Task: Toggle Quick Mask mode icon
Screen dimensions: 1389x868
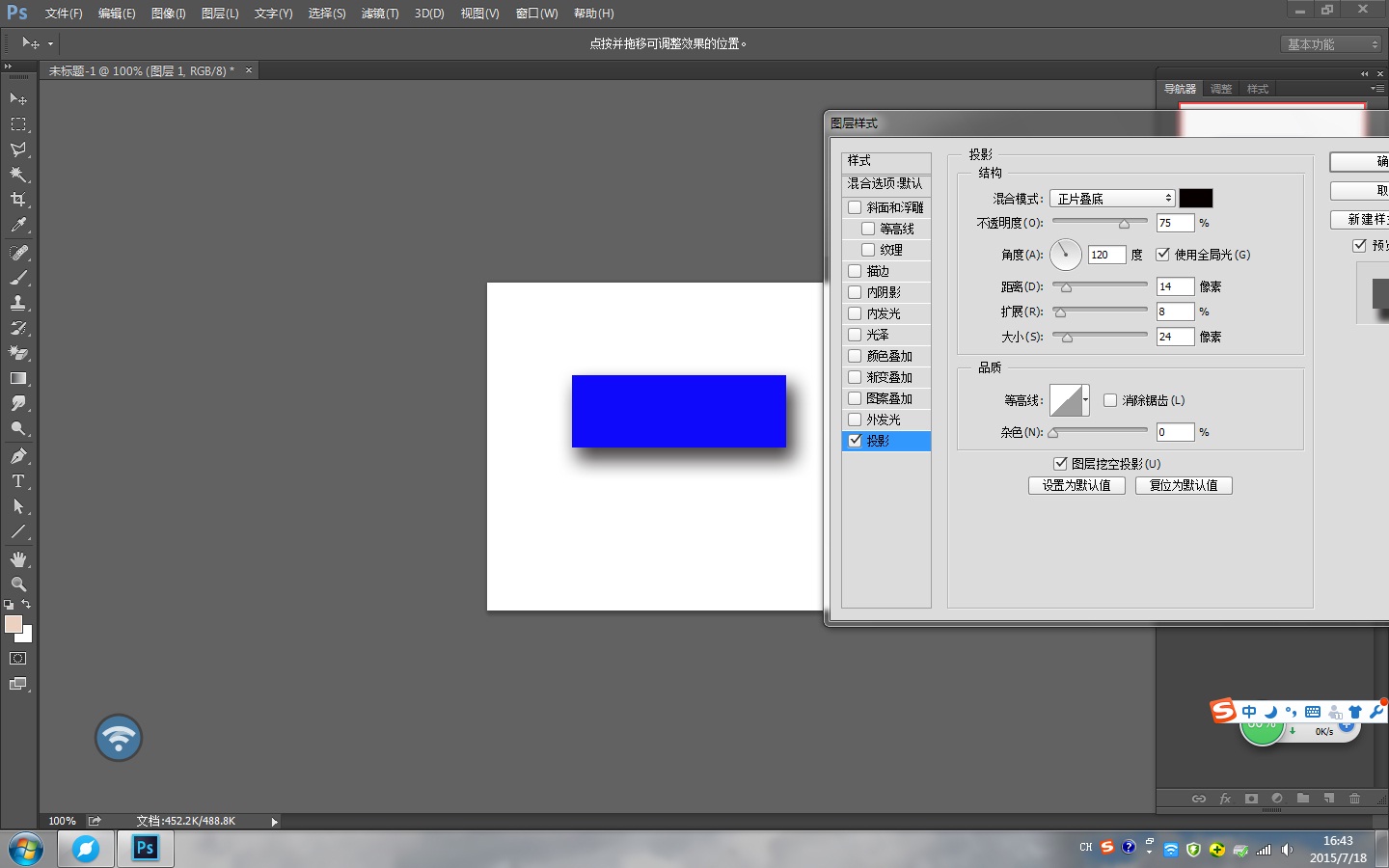Action: tap(18, 659)
